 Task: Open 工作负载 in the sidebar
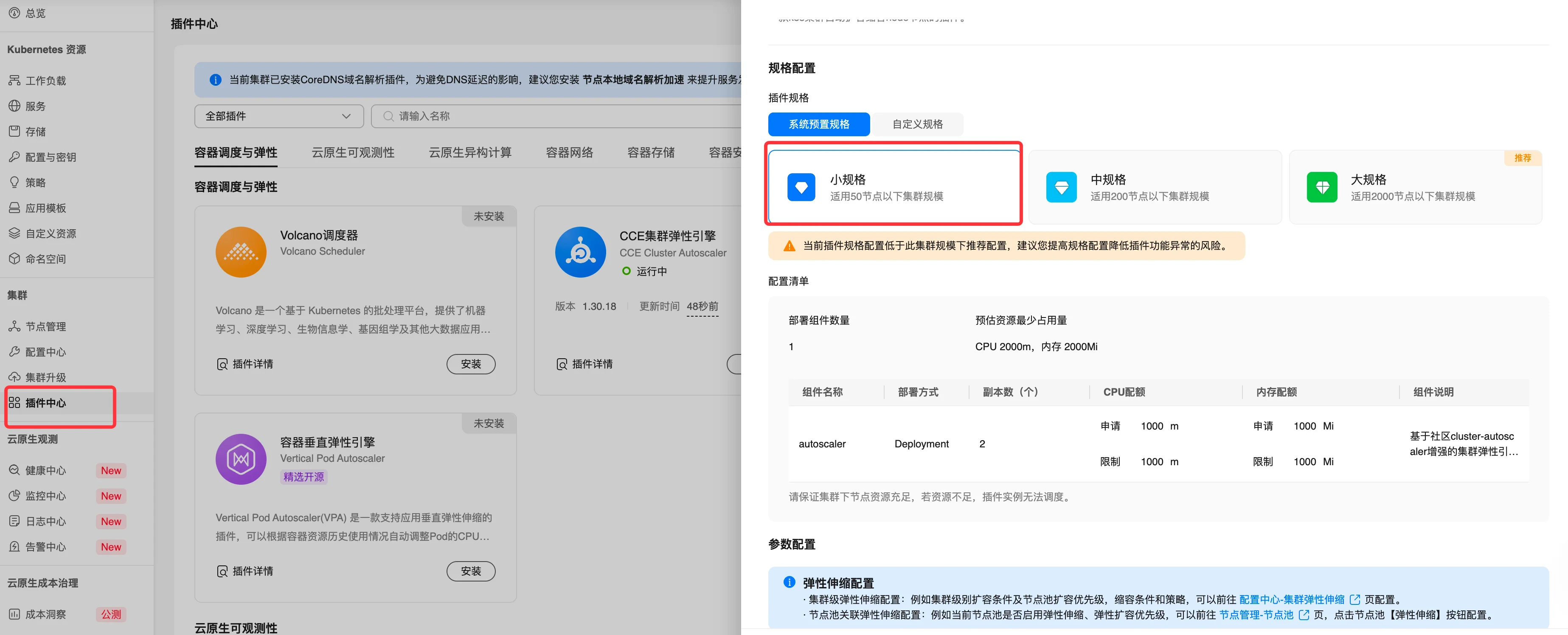point(45,80)
